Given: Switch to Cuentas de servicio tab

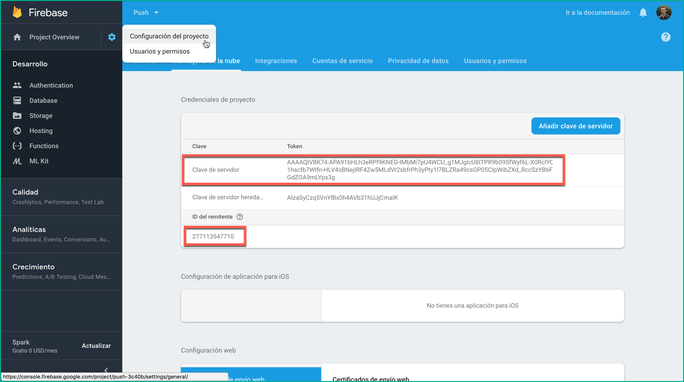Looking at the screenshot, I should click(342, 61).
